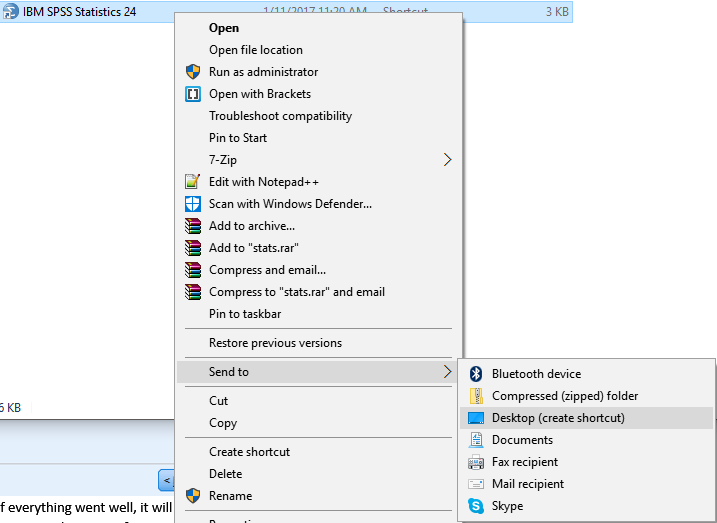
Task: Click the Desktop monitor icon in submenu
Action: (x=476, y=418)
